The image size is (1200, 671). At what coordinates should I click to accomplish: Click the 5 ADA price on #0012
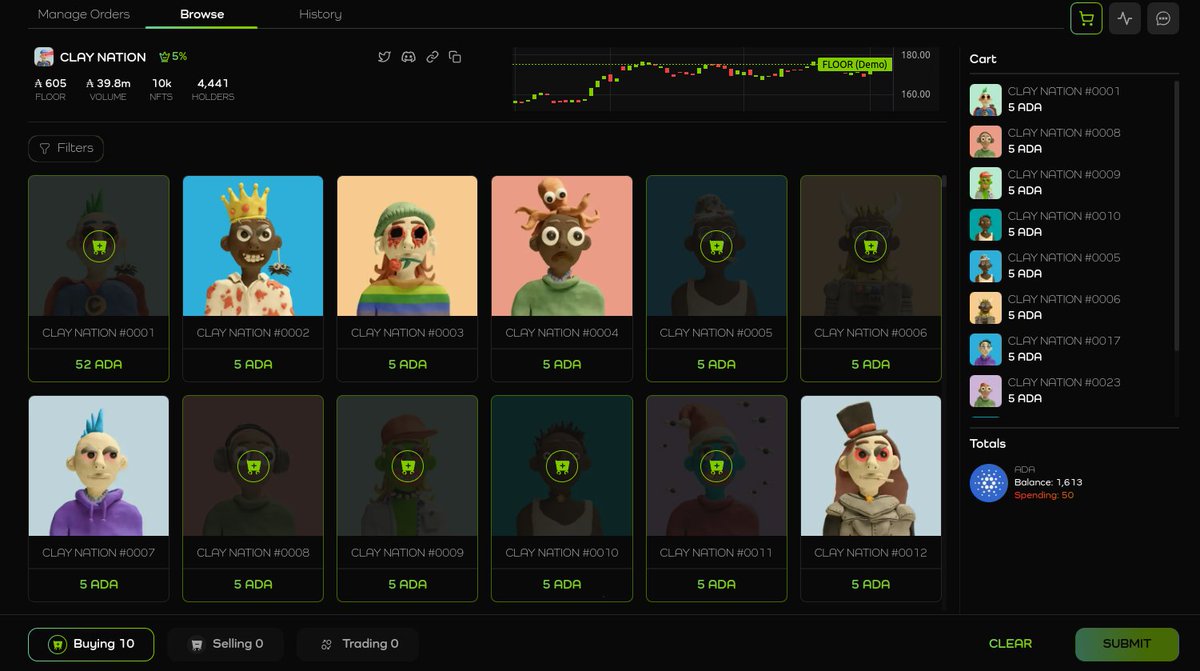click(871, 585)
